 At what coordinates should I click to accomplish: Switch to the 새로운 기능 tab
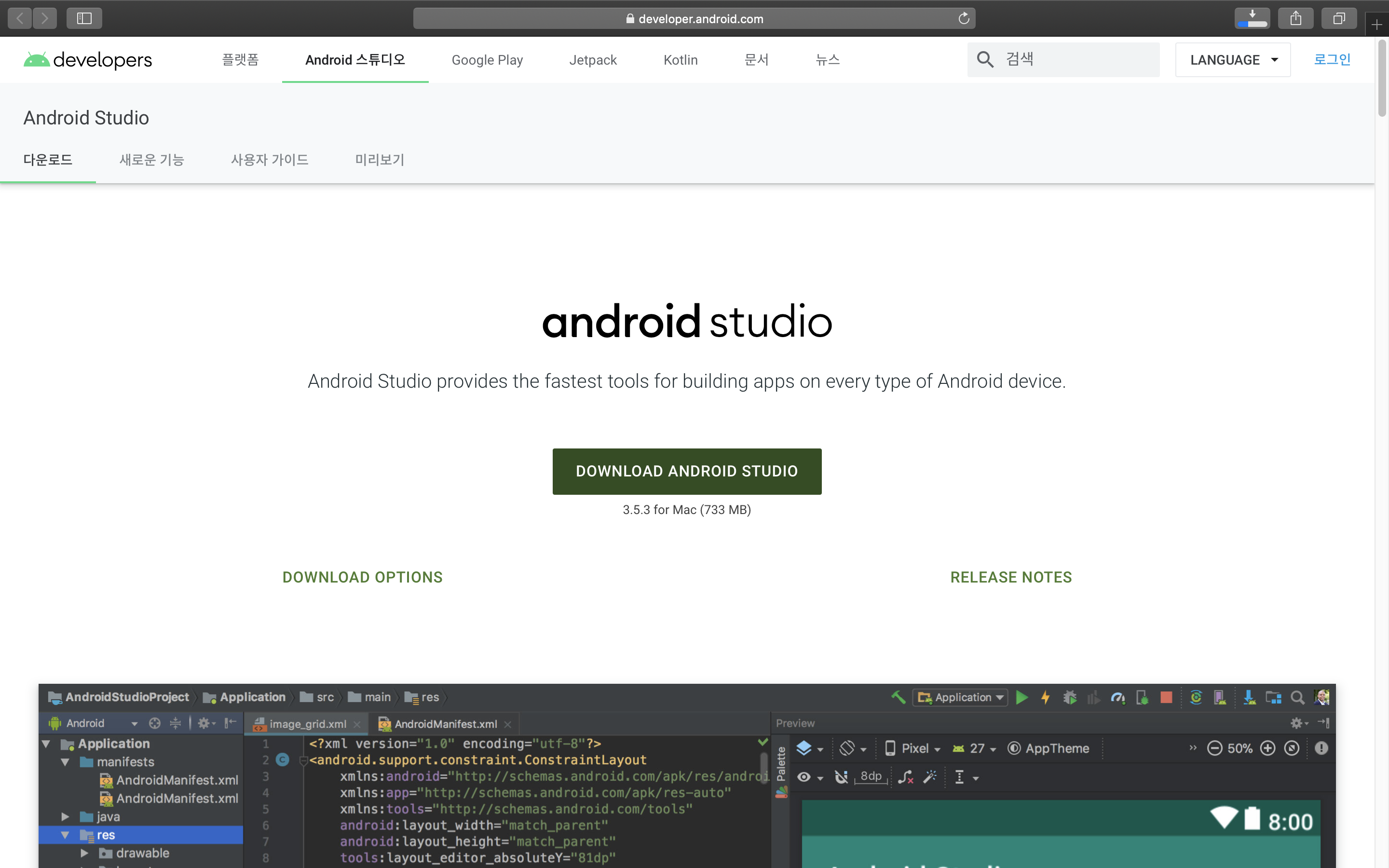point(151,160)
